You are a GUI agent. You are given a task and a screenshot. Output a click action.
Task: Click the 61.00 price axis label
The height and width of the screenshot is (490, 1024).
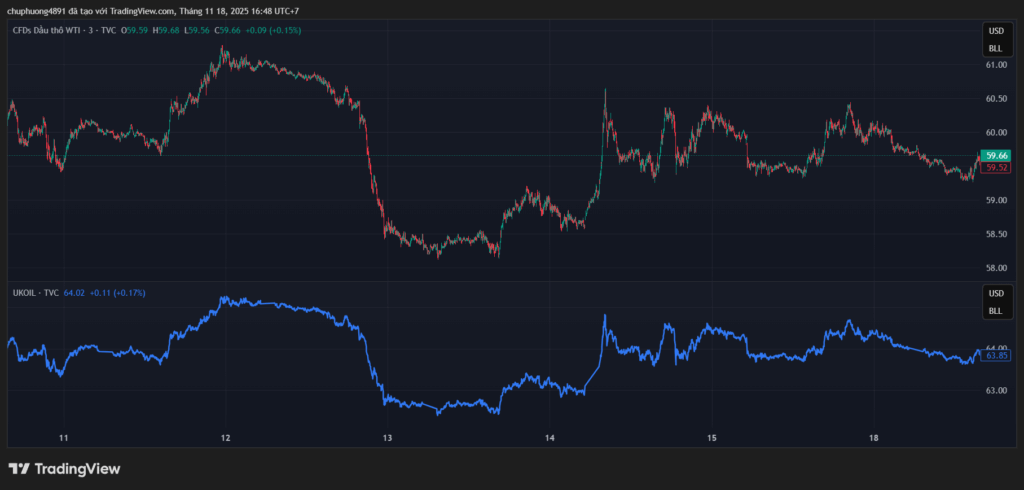(996, 65)
